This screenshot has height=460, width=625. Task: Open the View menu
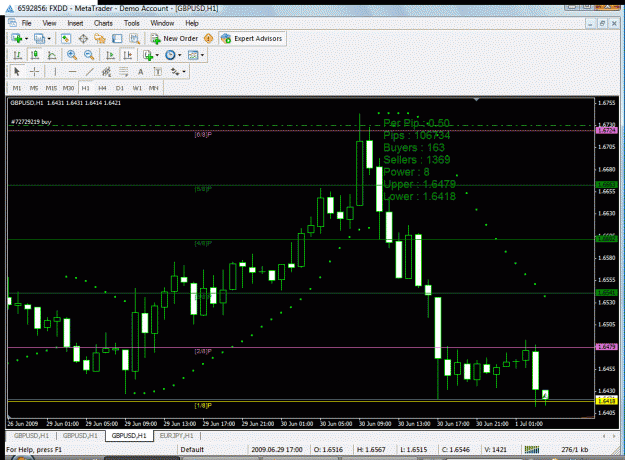(x=49, y=23)
